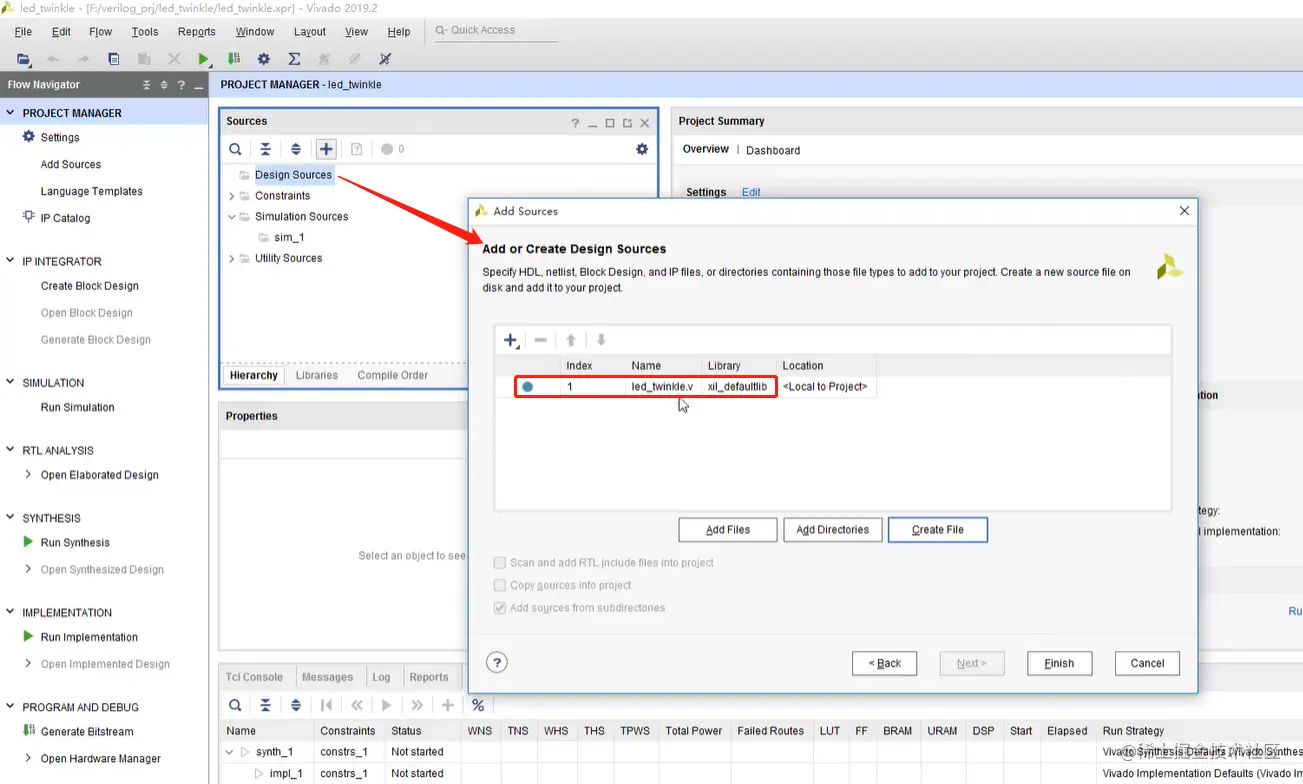This screenshot has width=1303, height=784.
Task: Collapse Simulation Sources folder
Action: pyautogui.click(x=232, y=216)
